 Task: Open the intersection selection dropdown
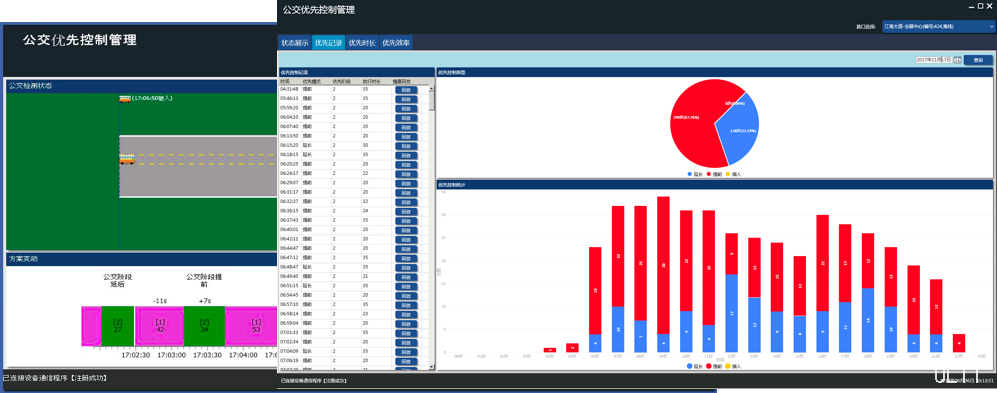(x=938, y=27)
